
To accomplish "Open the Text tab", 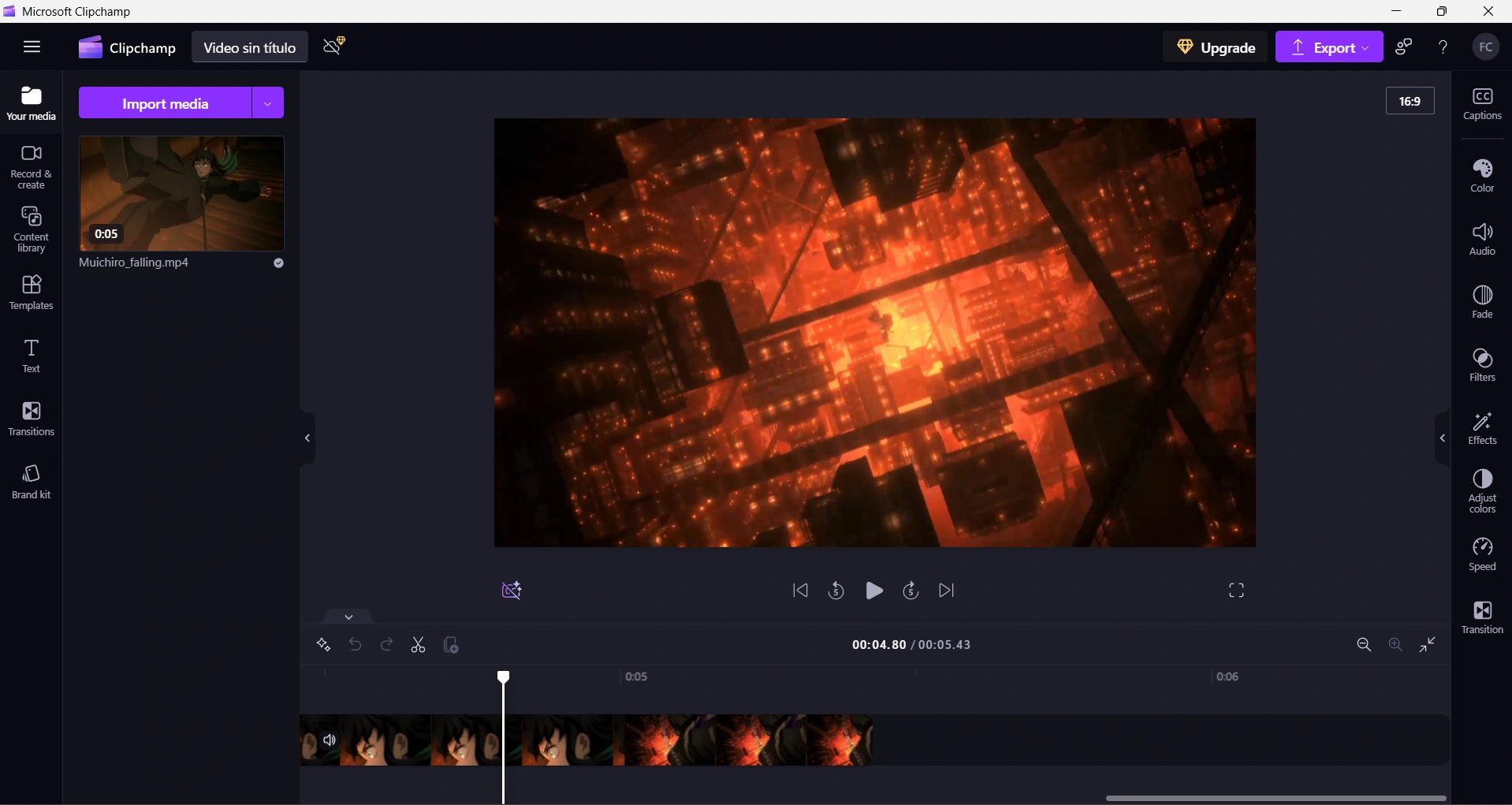I will pos(32,356).
